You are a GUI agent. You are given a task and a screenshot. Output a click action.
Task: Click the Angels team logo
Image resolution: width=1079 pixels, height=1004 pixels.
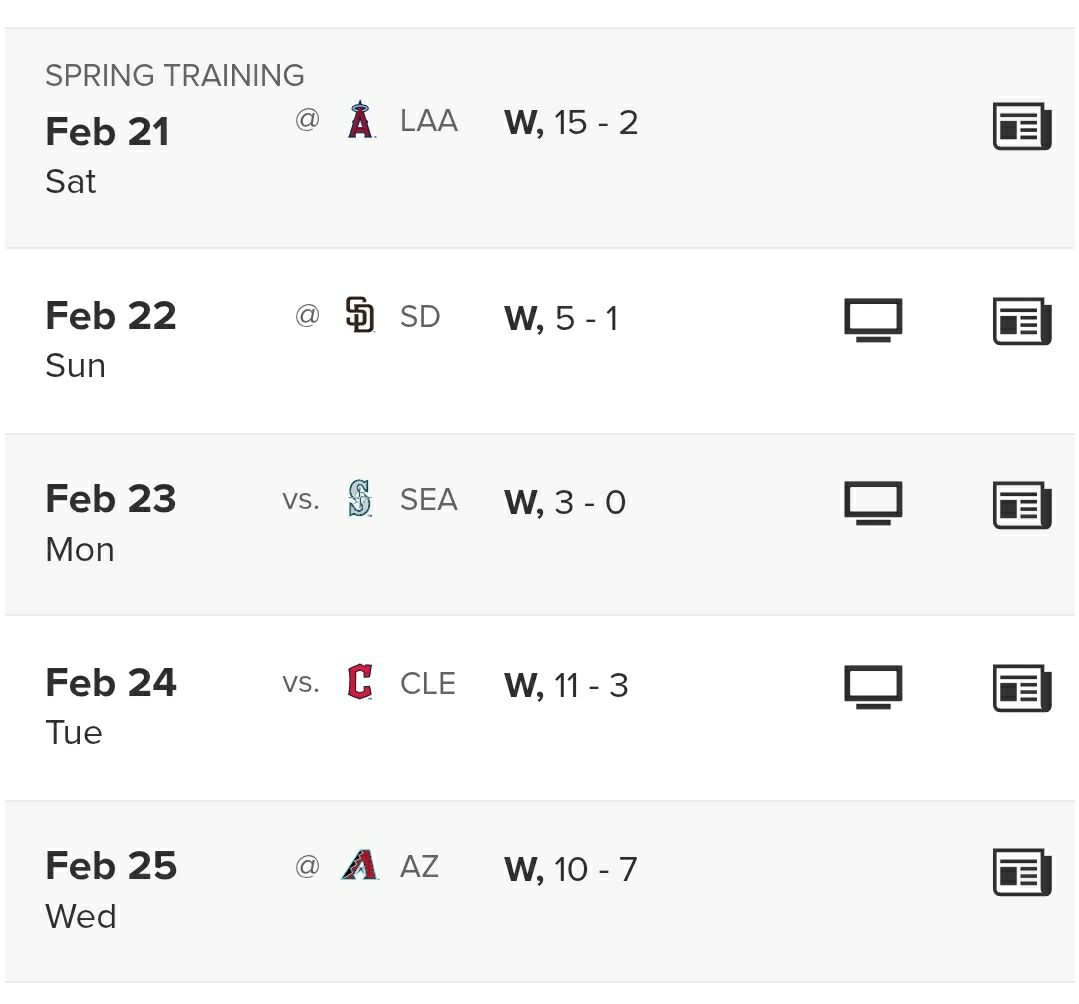tap(360, 121)
